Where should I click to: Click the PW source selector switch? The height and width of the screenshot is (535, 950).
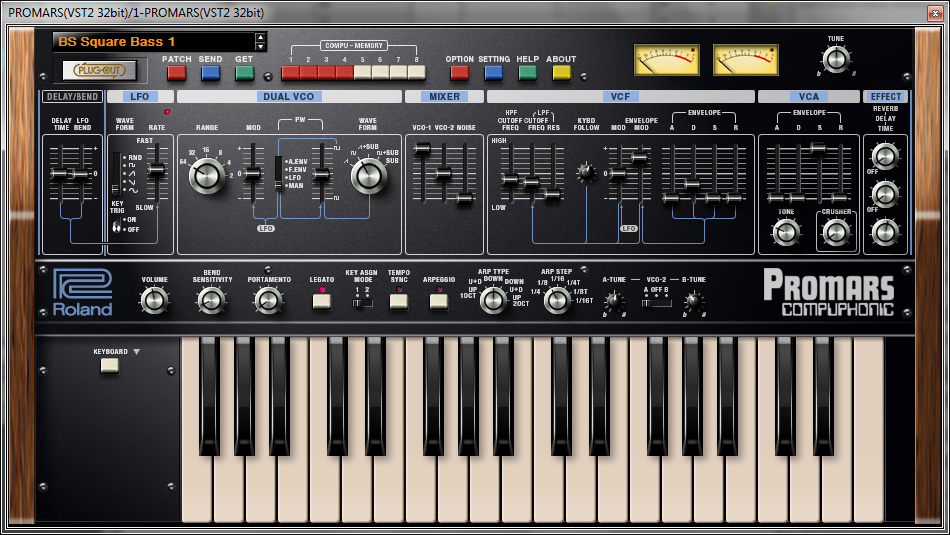(x=278, y=173)
